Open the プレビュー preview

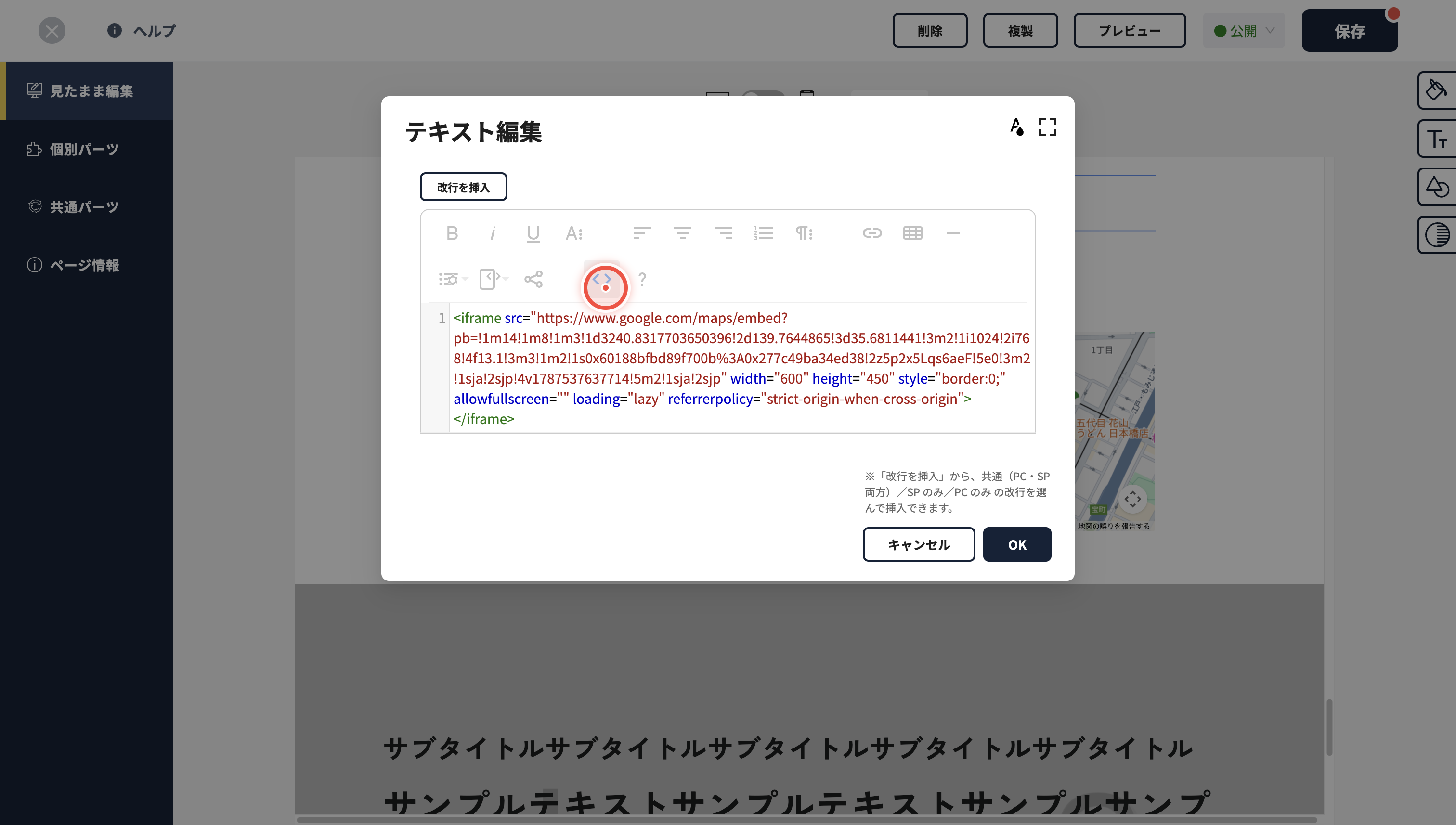(1129, 31)
